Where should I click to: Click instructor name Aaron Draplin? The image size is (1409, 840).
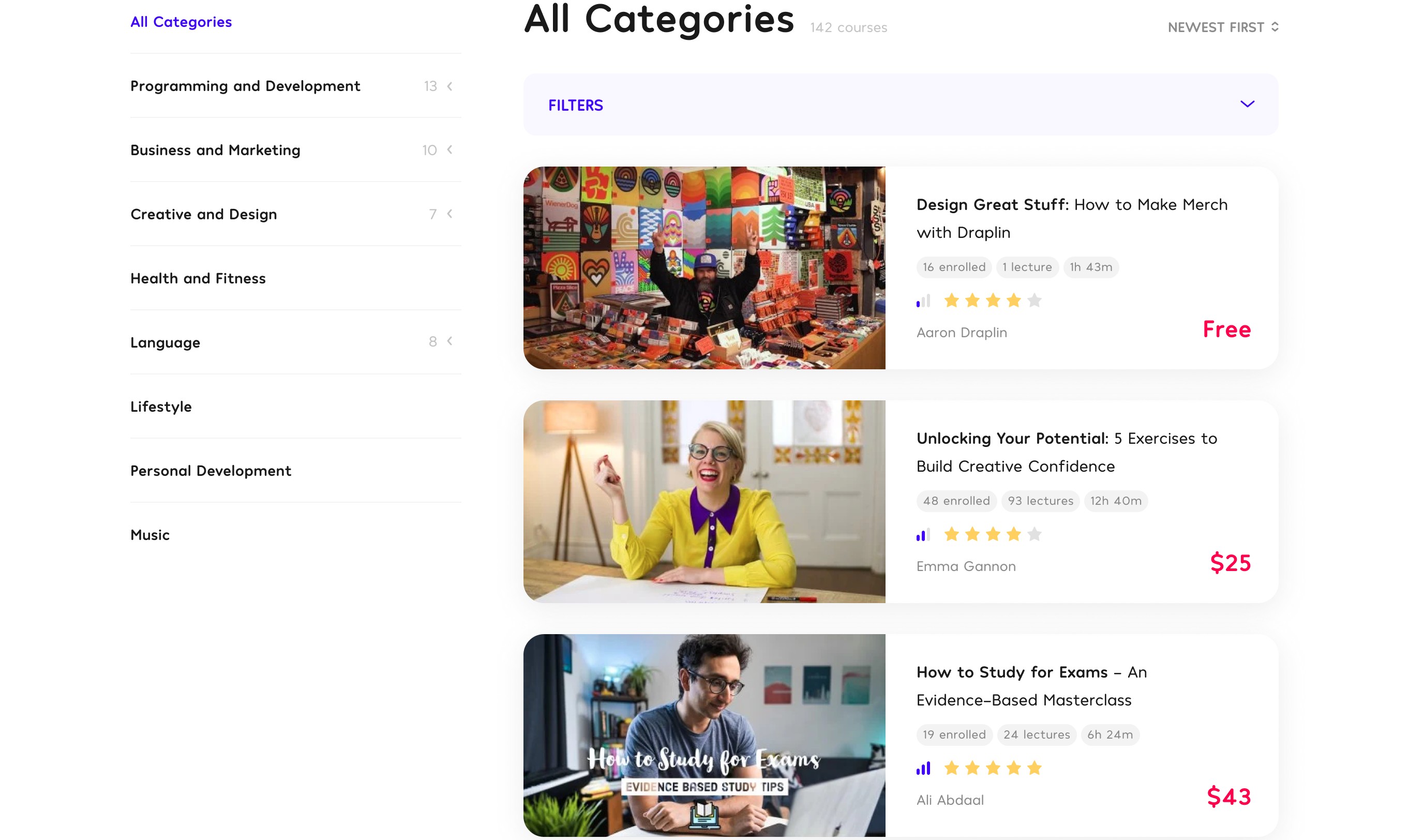click(x=962, y=332)
